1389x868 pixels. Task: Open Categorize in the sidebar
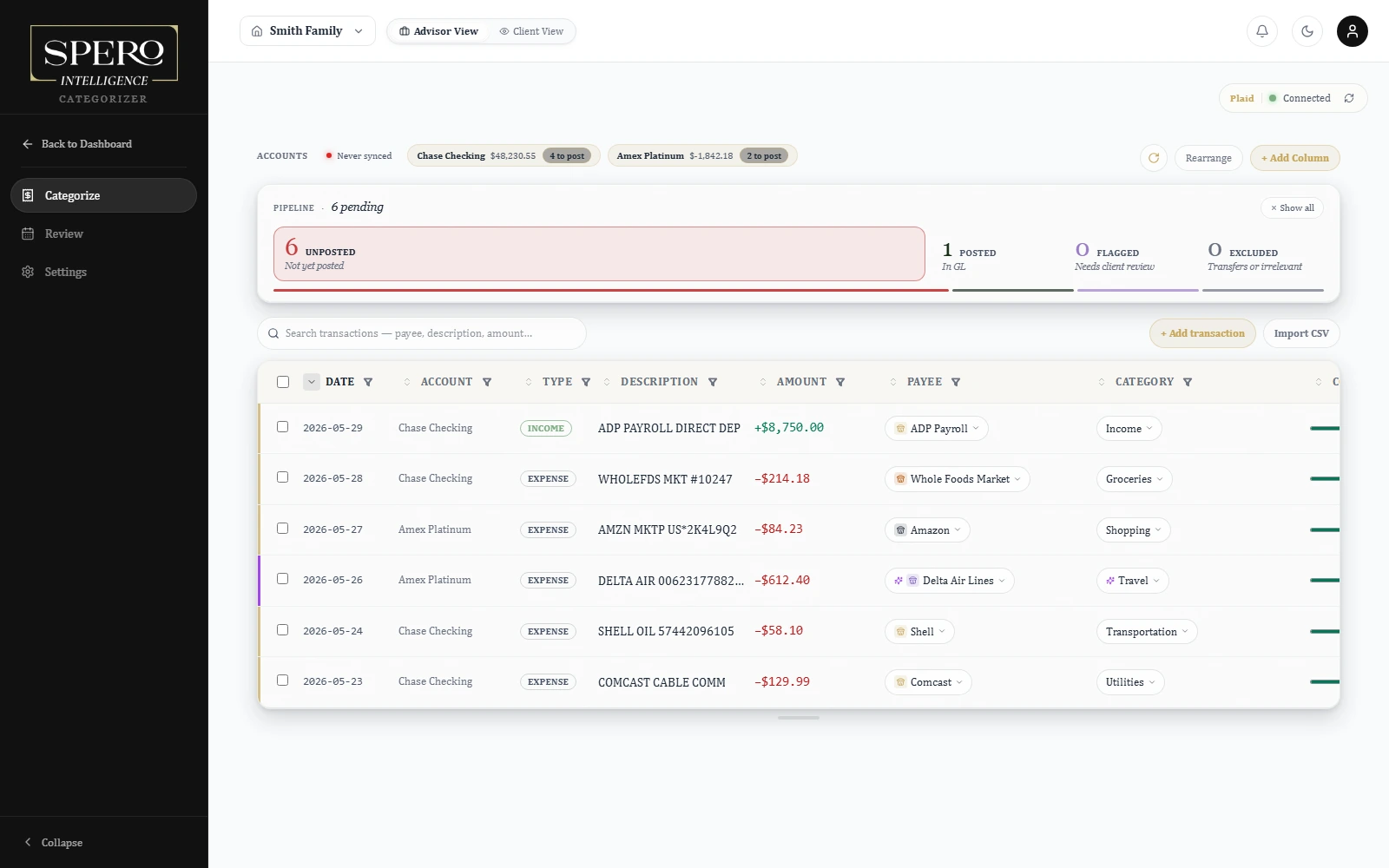[x=103, y=195]
